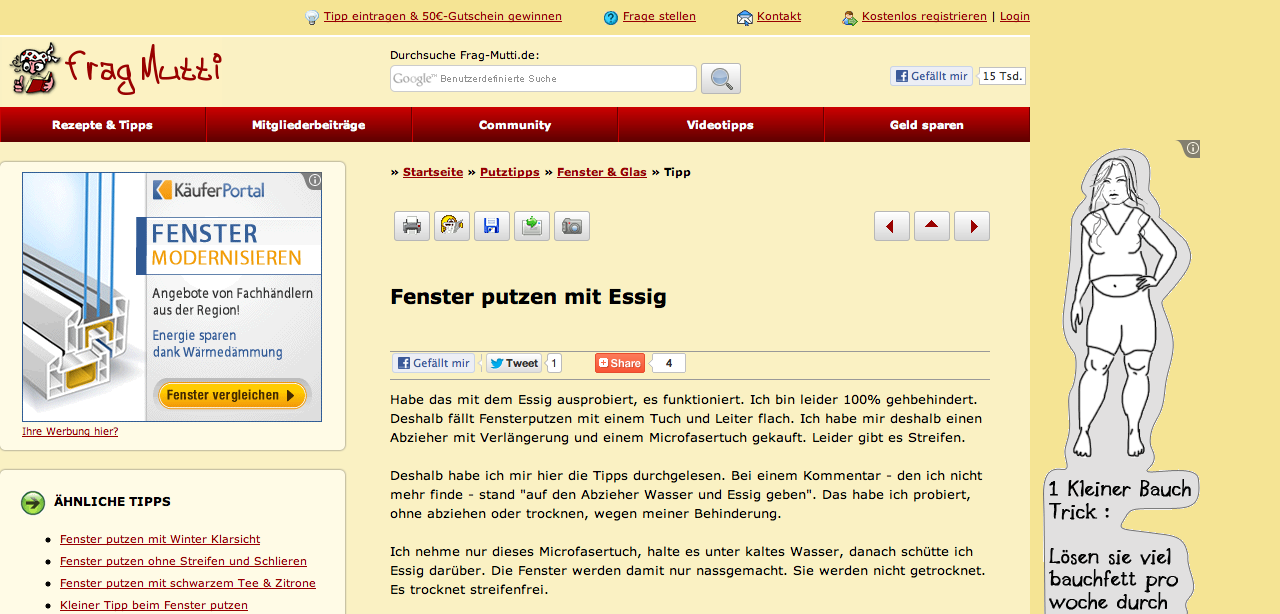Click the Fenster vergleichen ad button
This screenshot has height=614, width=1280.
tap(231, 395)
